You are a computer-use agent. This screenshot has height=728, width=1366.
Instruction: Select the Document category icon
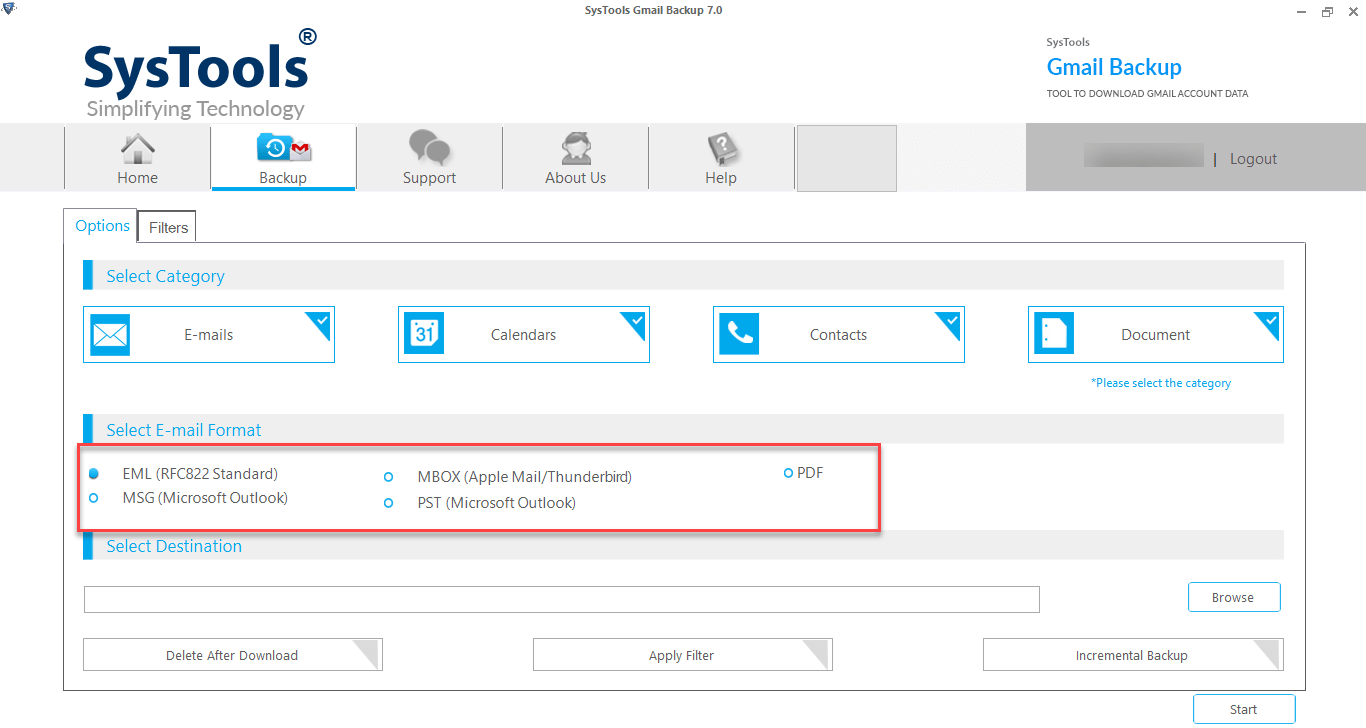[1053, 334]
